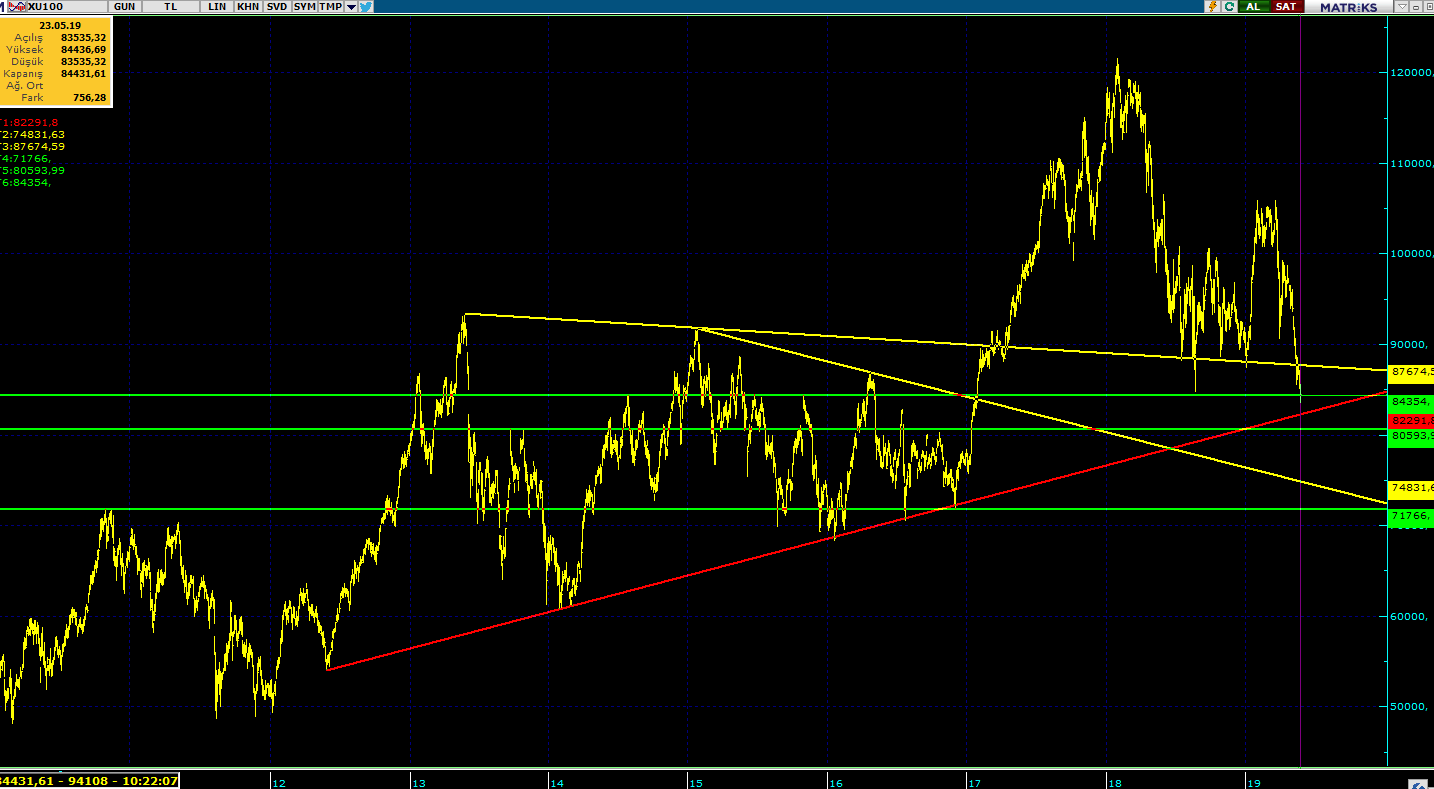Click the MATRIKS logo
The image size is (1434, 789).
[x=1349, y=7]
